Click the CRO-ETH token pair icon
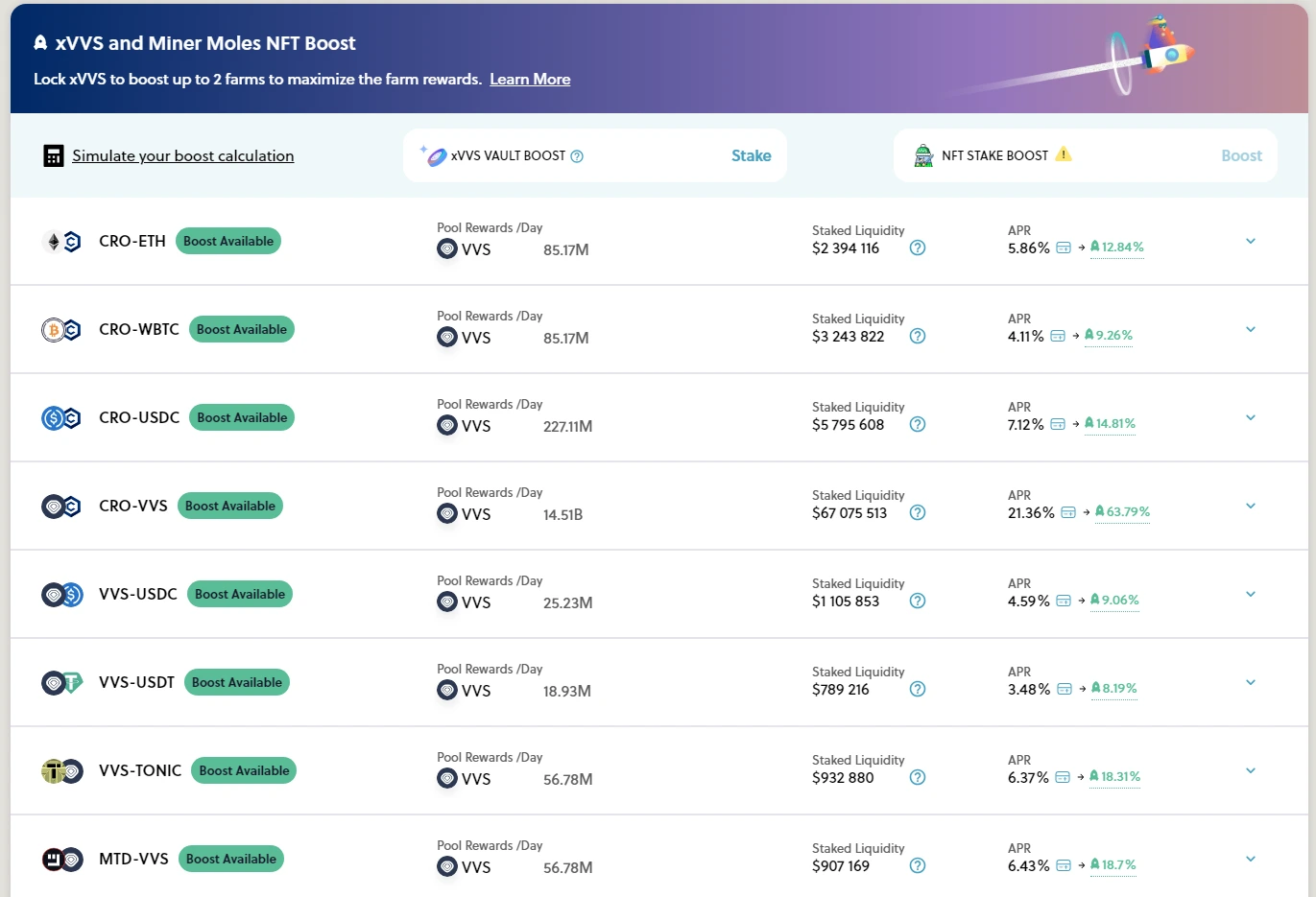The height and width of the screenshot is (897, 1316). coord(61,242)
